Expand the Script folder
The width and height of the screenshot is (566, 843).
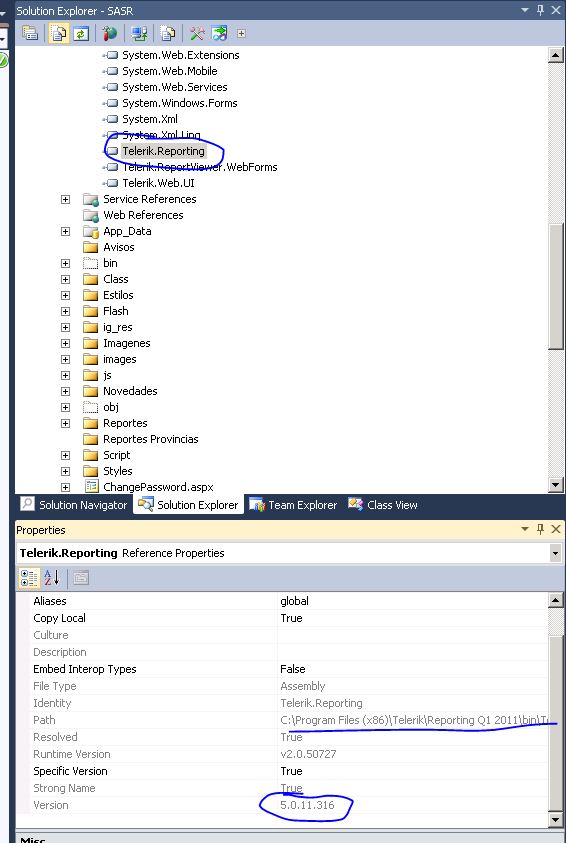coord(66,455)
